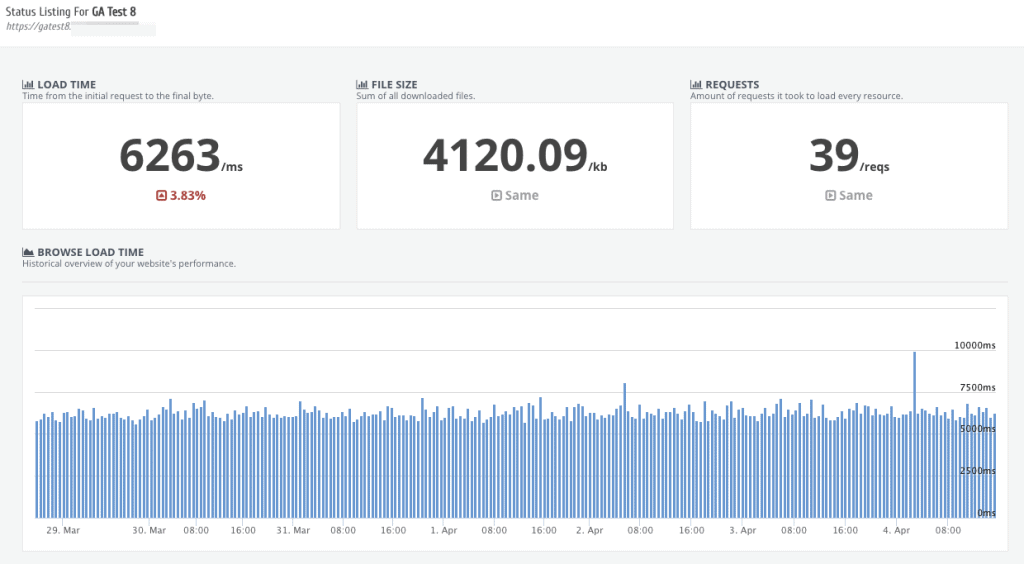
Task: Click 'Amount of requests it took' description
Action: [x=796, y=96]
